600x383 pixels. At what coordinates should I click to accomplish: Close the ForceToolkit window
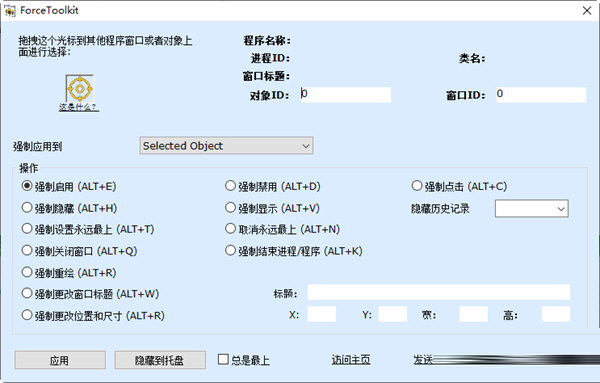(x=587, y=11)
